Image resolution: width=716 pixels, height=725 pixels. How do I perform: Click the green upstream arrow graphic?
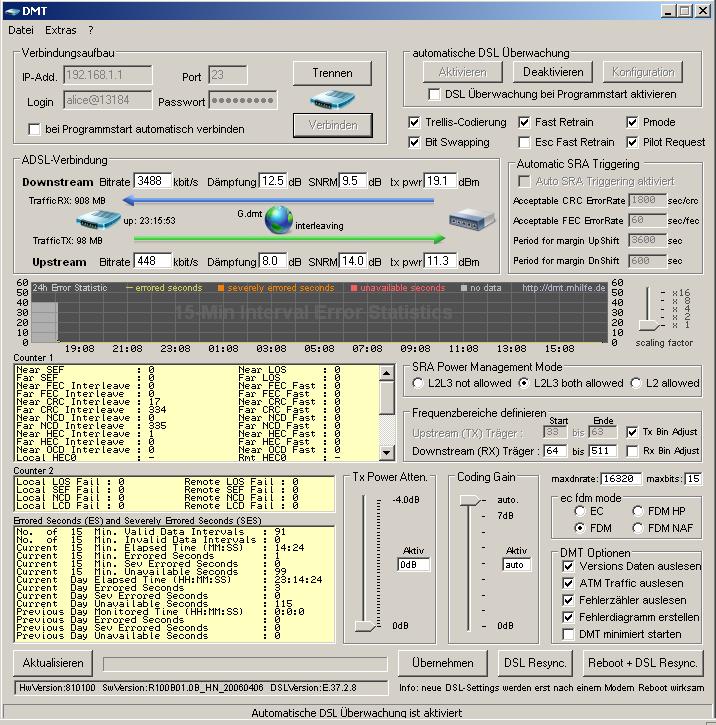point(290,239)
